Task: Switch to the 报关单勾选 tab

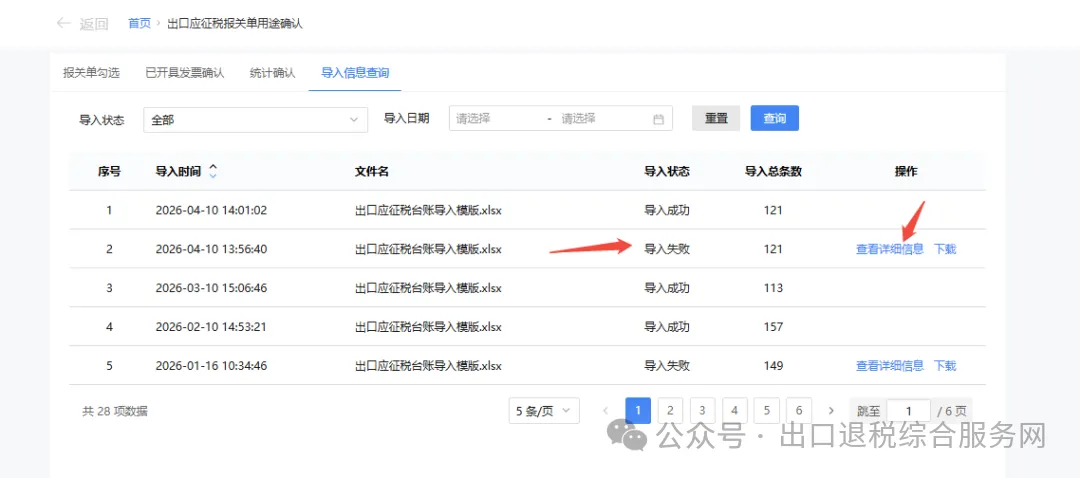Action: tap(91, 73)
